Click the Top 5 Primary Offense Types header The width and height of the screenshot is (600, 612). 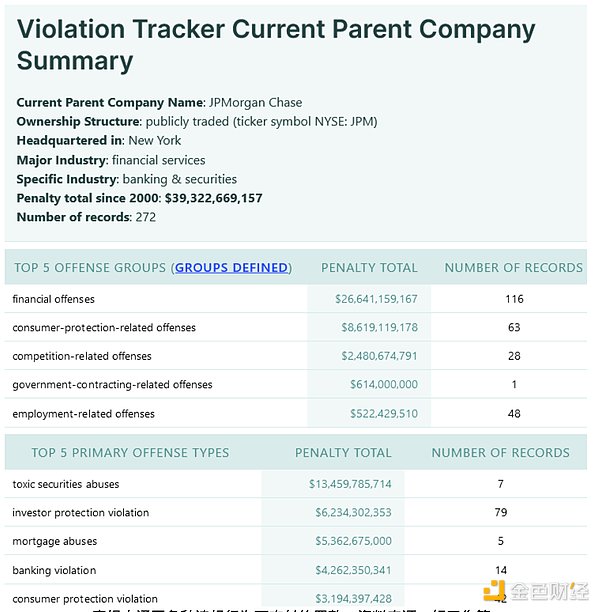point(130,453)
